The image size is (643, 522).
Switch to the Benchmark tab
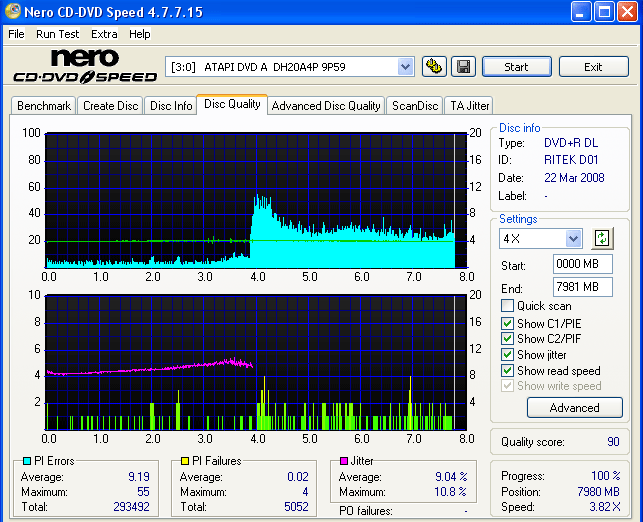coord(44,106)
